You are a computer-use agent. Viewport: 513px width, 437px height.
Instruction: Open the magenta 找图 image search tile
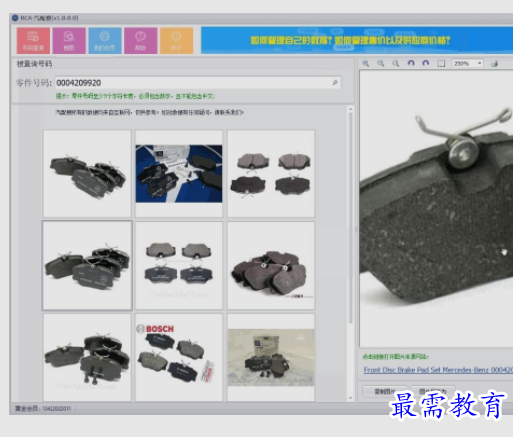(x=69, y=41)
